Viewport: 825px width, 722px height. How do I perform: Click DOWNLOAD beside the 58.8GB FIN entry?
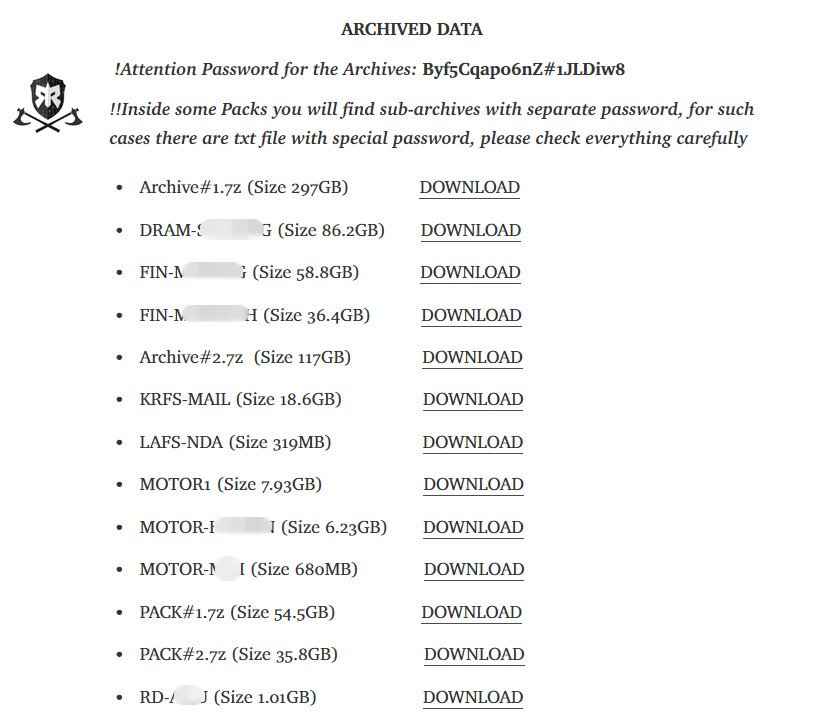click(x=470, y=273)
